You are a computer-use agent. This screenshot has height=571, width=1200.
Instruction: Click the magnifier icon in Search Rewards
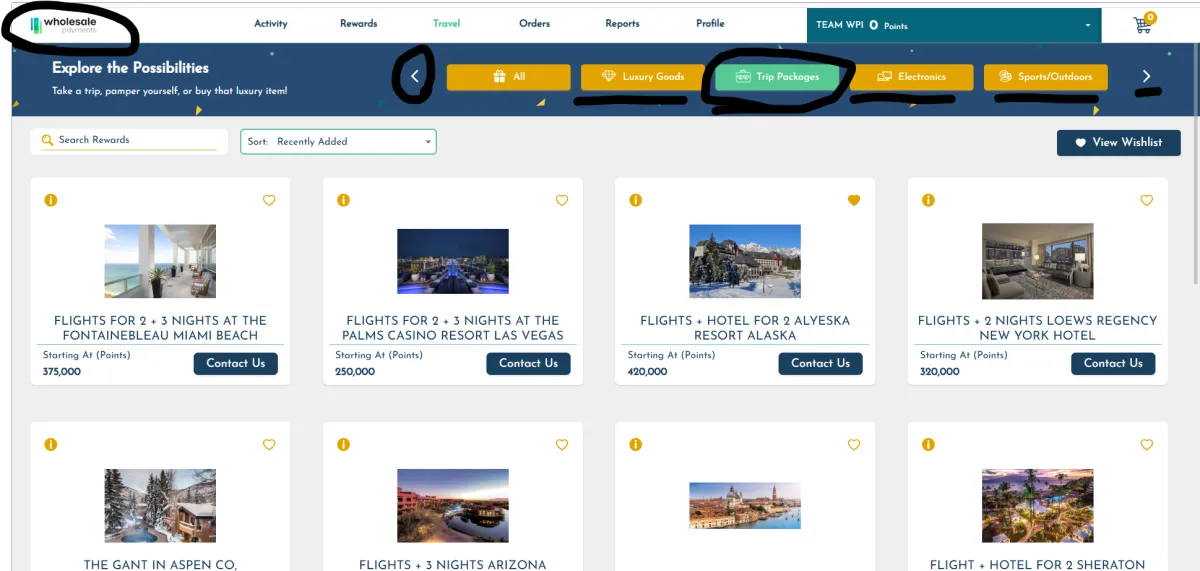(x=47, y=141)
